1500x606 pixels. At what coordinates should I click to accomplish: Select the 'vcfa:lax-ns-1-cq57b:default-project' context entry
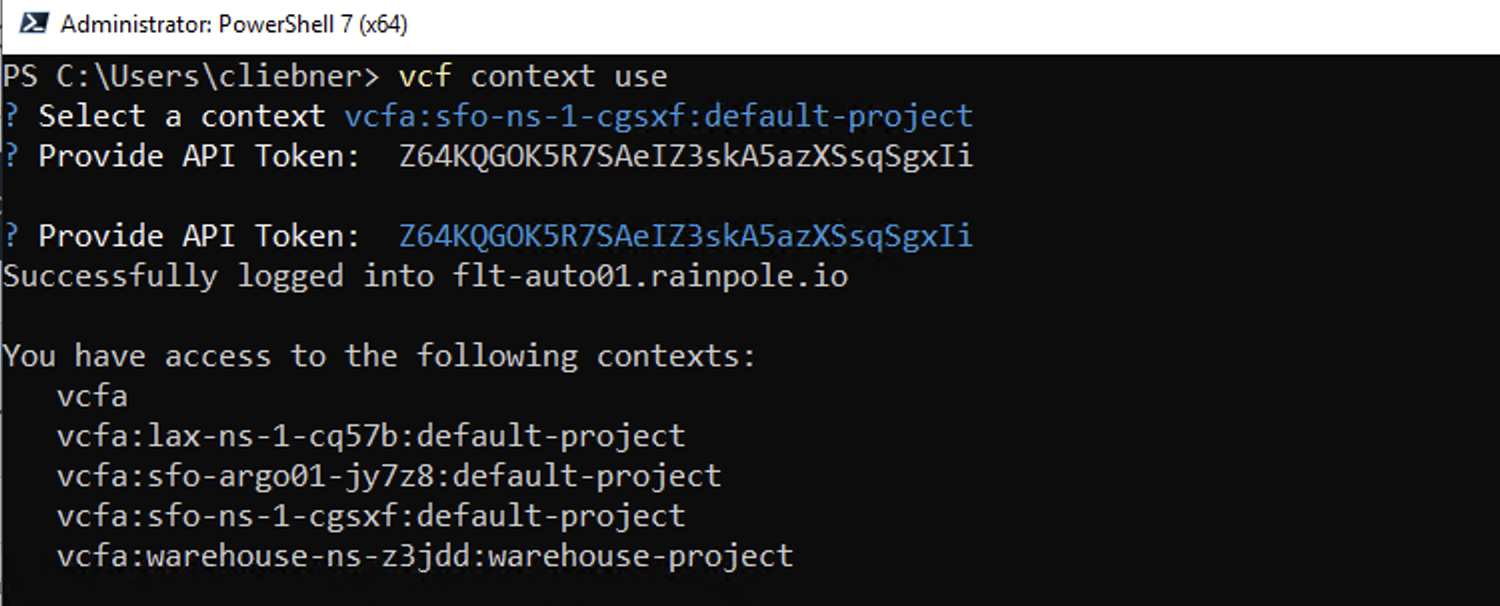pos(371,436)
